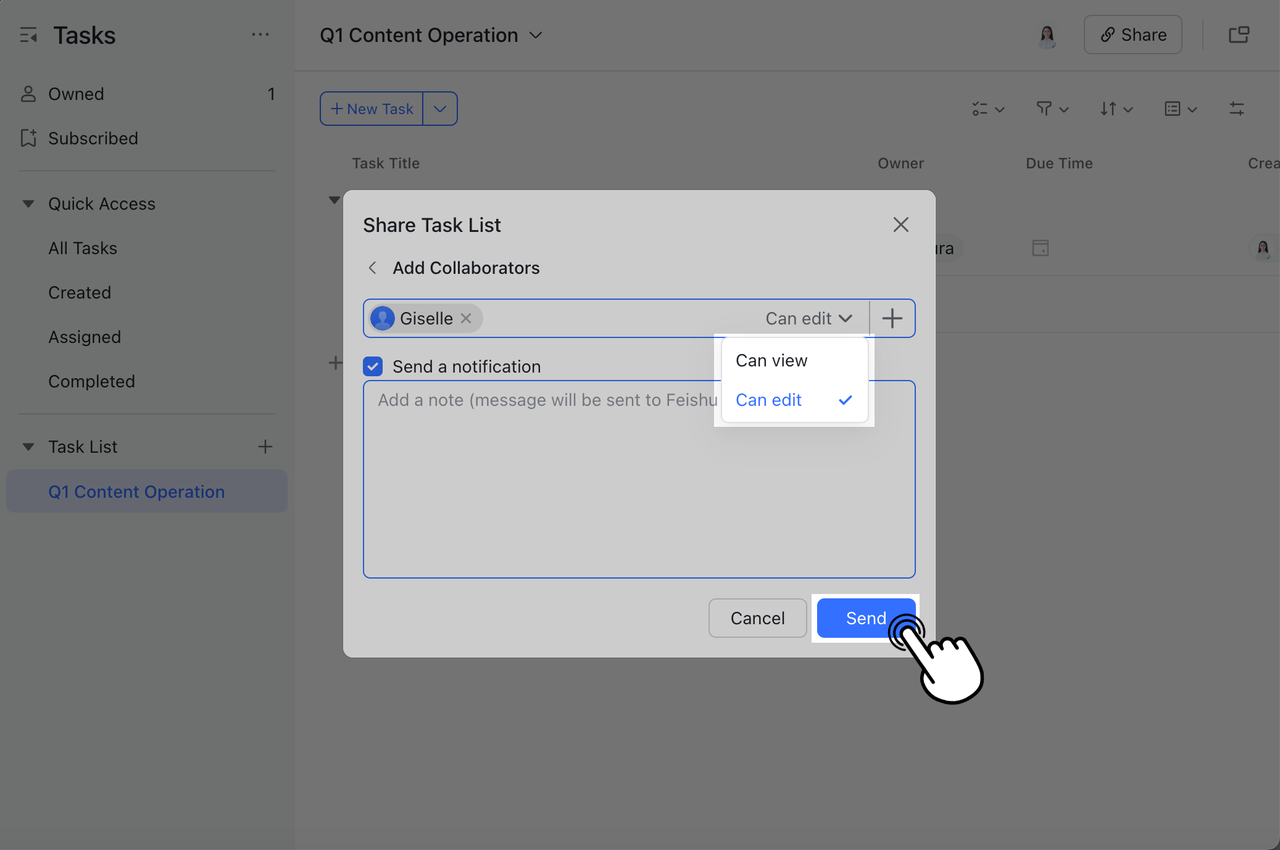Screen dimensions: 1280x850
Task: Open the filter icon in the toolbar
Action: point(1046,108)
